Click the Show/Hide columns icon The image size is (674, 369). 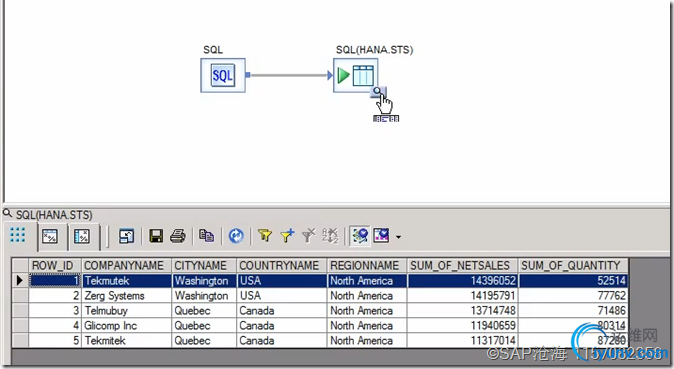(381, 236)
